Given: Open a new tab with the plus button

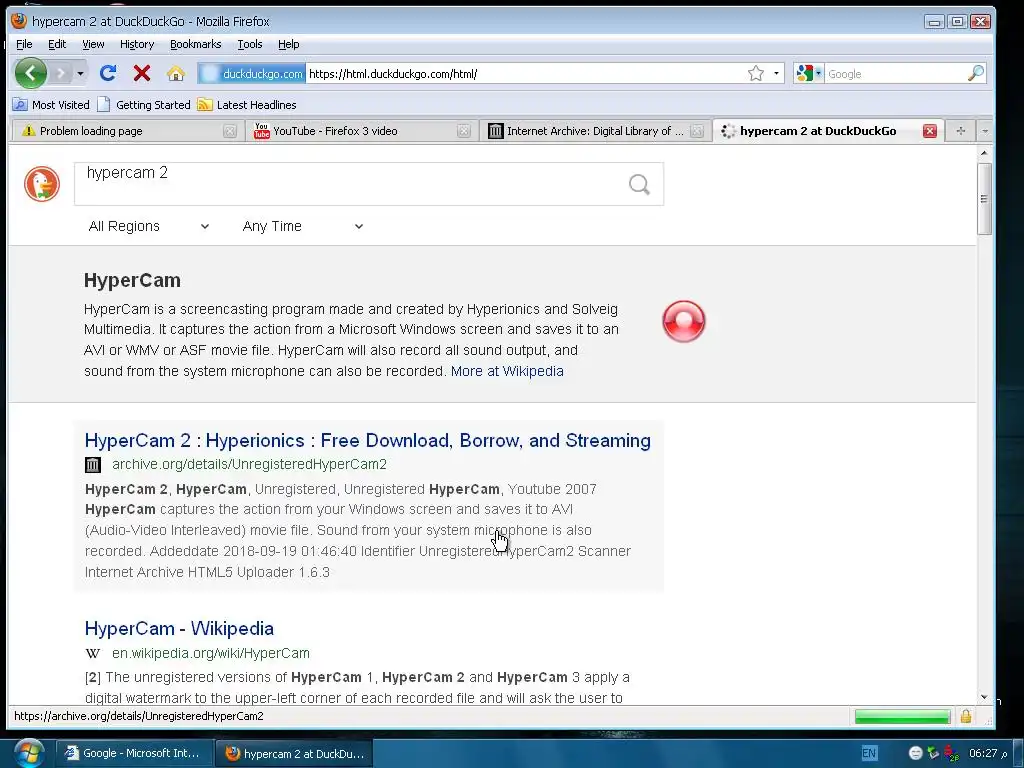Looking at the screenshot, I should point(960,131).
